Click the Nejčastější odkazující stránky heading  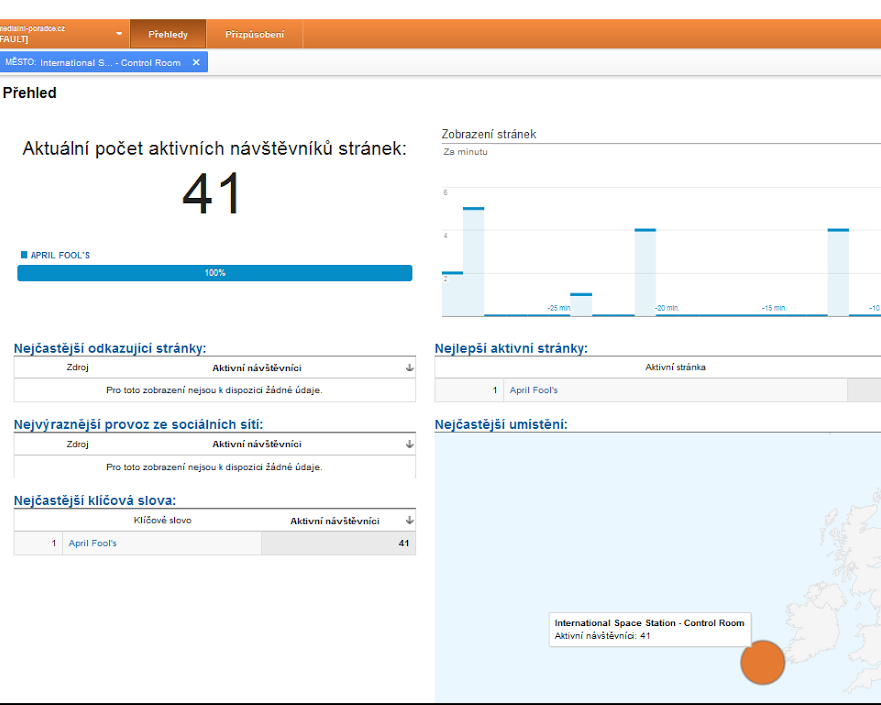pos(110,348)
